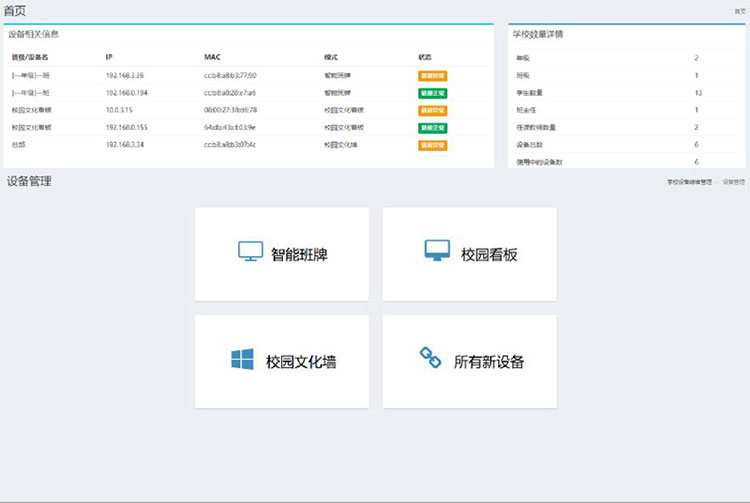Click the filled monitor icon beside 校园看板
Screen dimensions: 750x503
pyautogui.click(x=437, y=251)
